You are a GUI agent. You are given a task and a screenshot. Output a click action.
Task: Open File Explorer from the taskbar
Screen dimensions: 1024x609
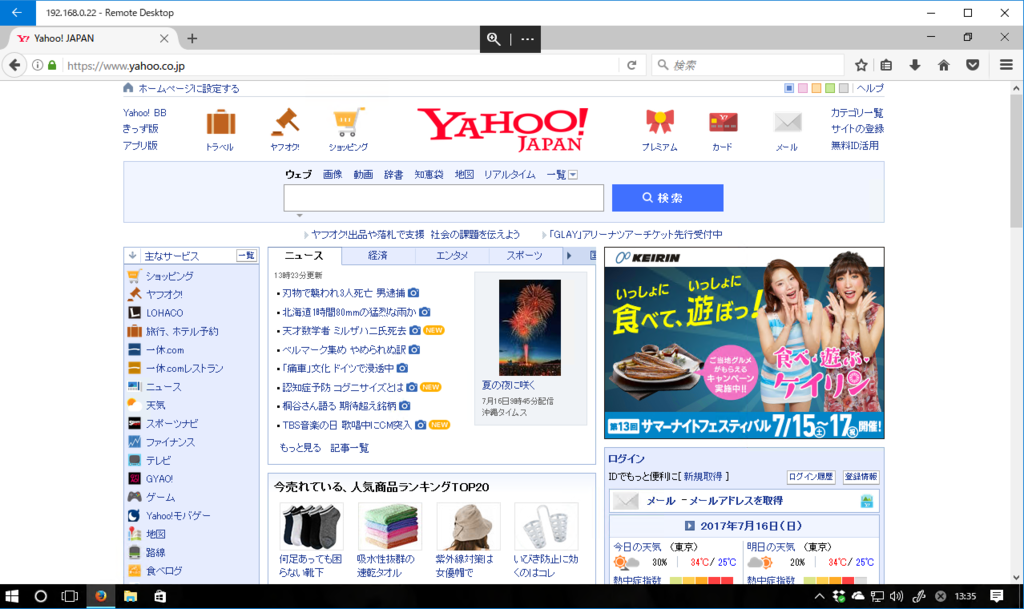click(x=131, y=596)
